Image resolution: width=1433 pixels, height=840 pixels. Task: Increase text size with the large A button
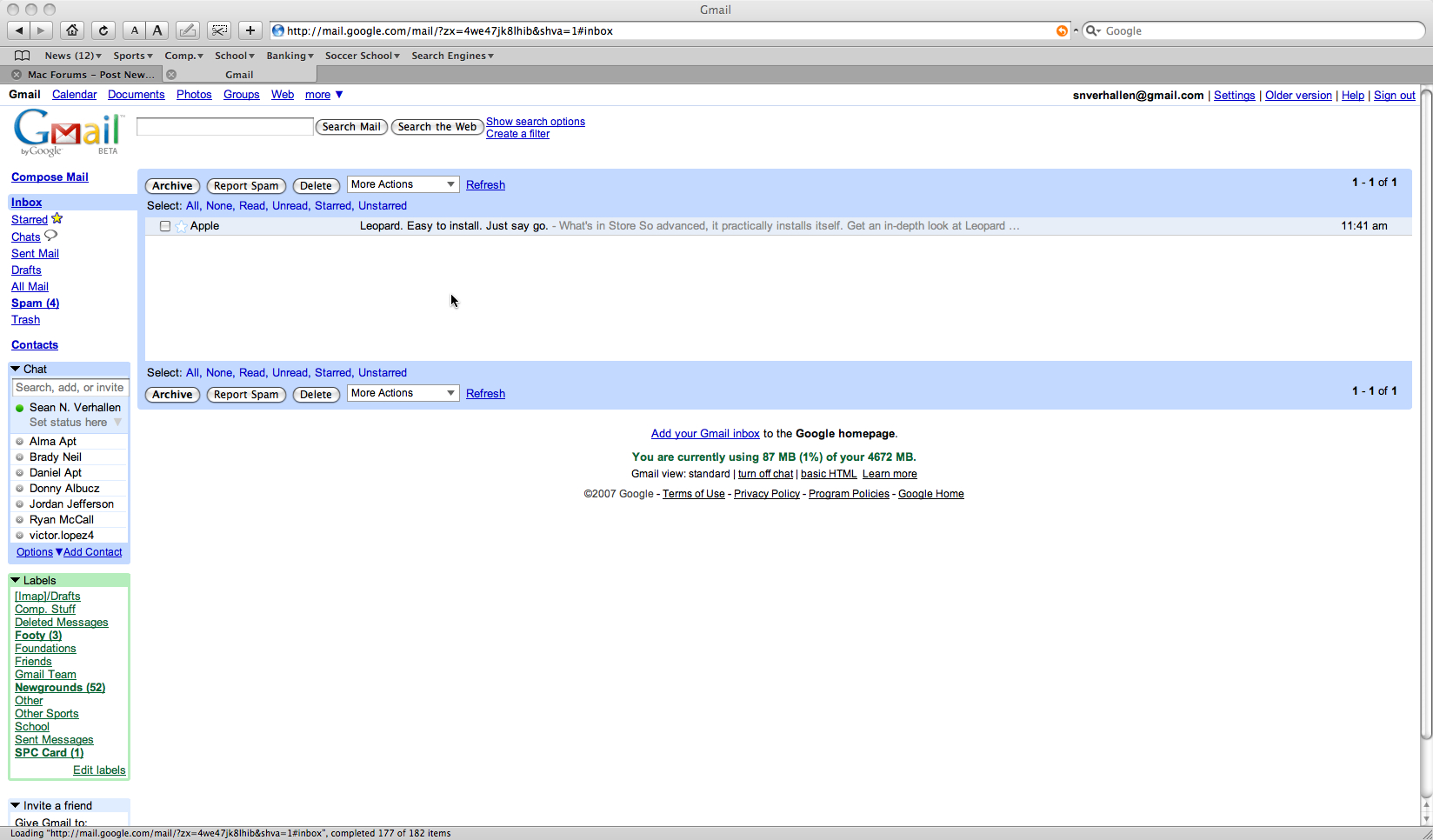(x=157, y=30)
